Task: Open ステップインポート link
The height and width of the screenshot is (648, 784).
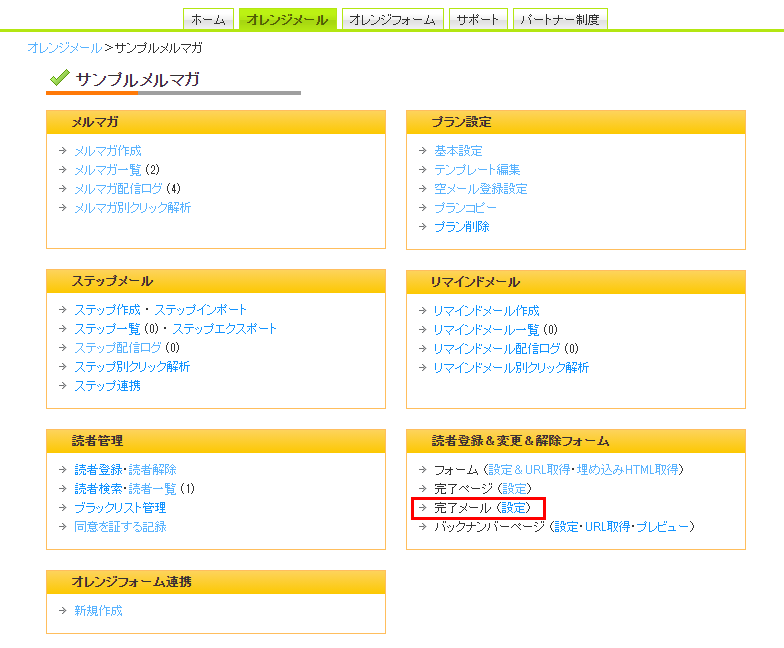Action: (x=200, y=310)
